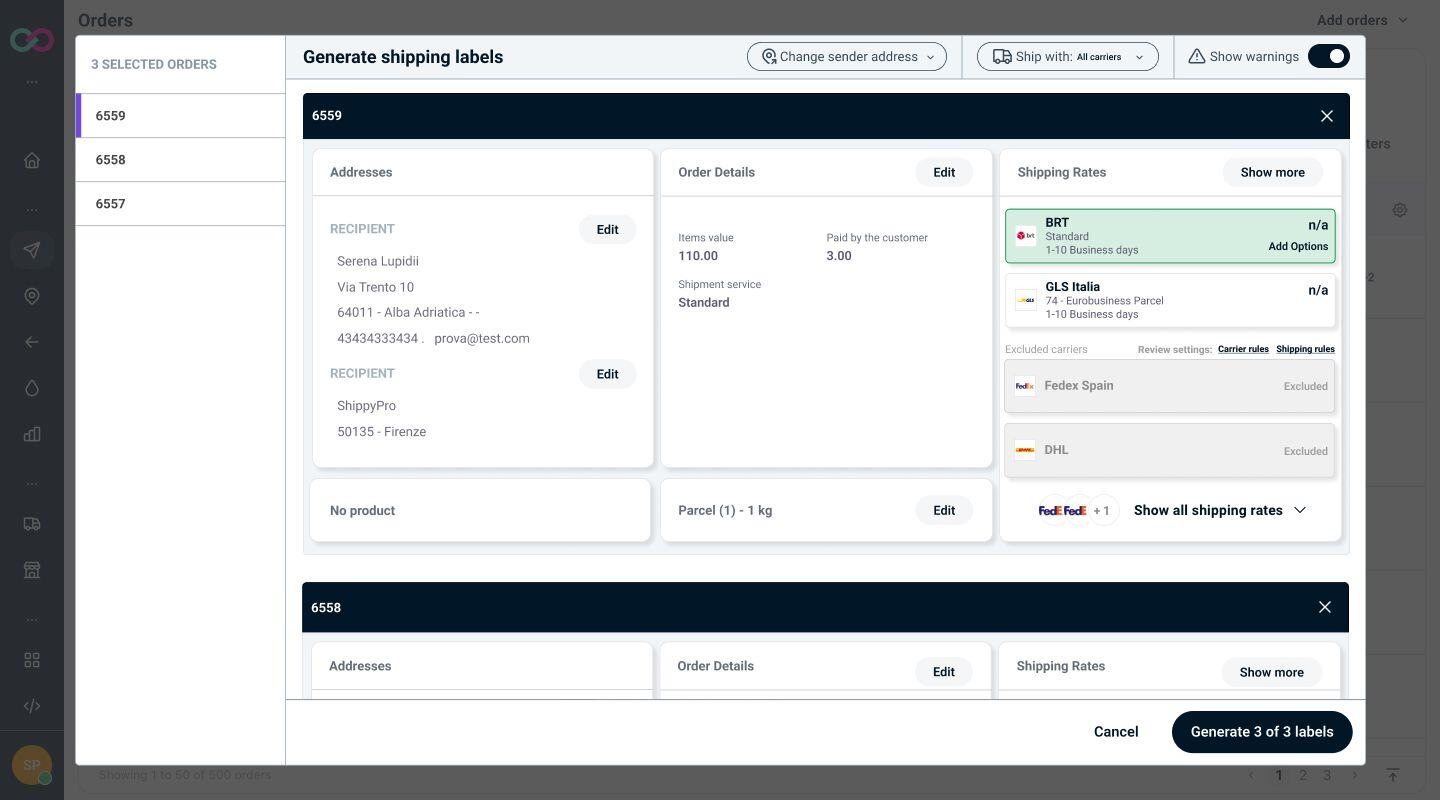Click the infinity logo at top of sidebar
Viewport: 1440px width, 800px height.
point(32,40)
